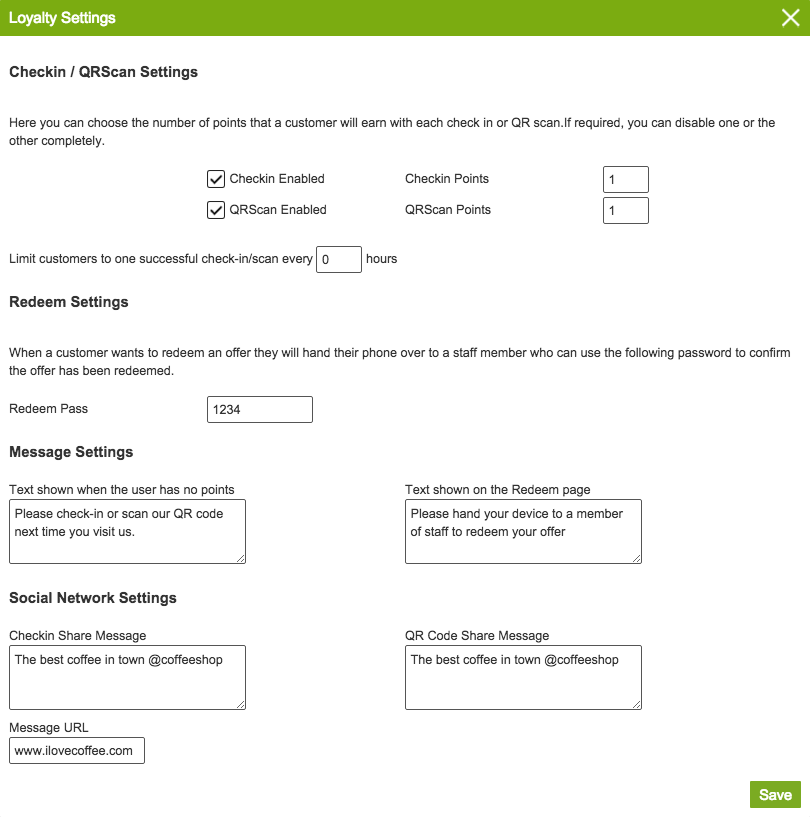The image size is (810, 817).
Task: Click the Loyalty Settings title bar text
Action: 62,18
